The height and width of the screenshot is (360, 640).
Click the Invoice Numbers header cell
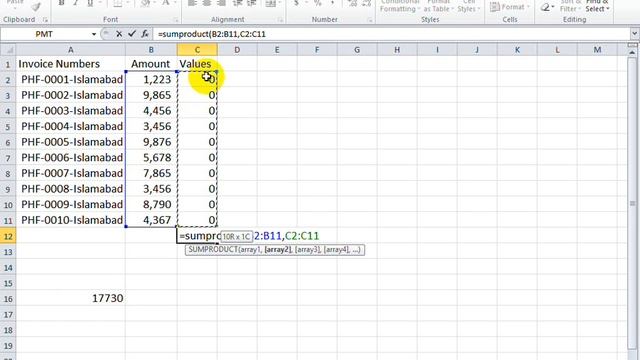tap(71, 64)
